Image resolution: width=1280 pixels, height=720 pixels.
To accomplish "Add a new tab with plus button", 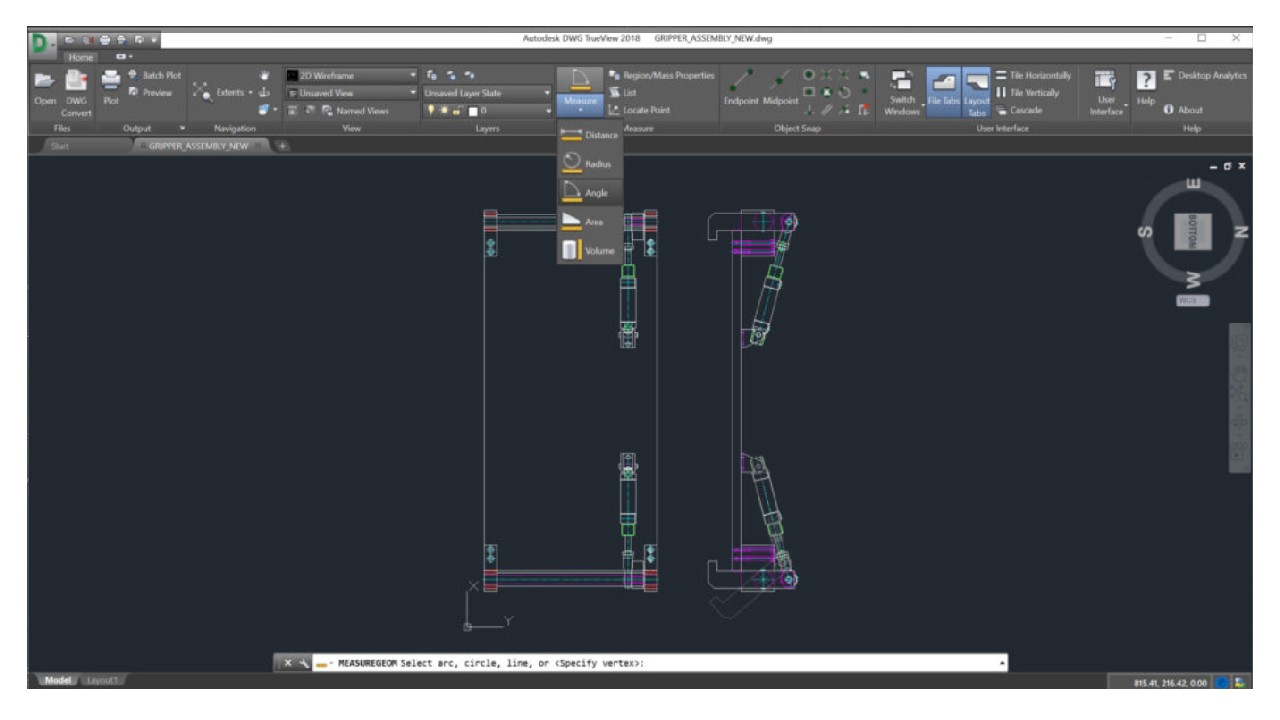I will (x=283, y=146).
